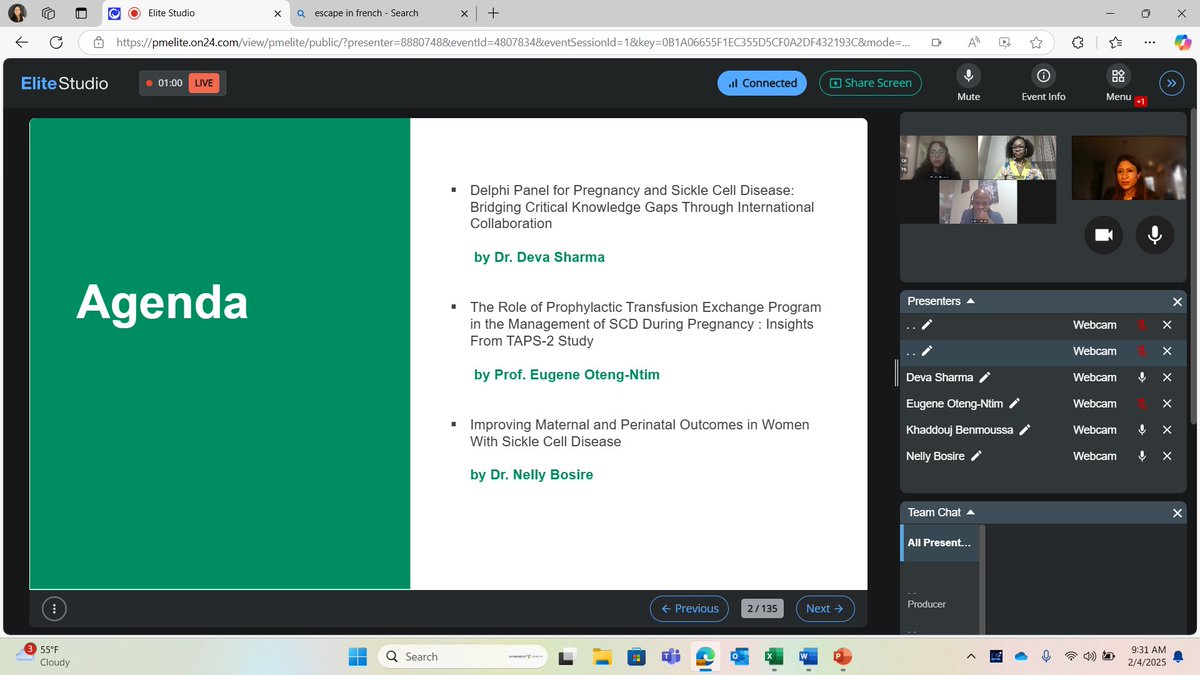The height and width of the screenshot is (675, 1200).
Task: Open a new browser tab
Action: pos(494,13)
